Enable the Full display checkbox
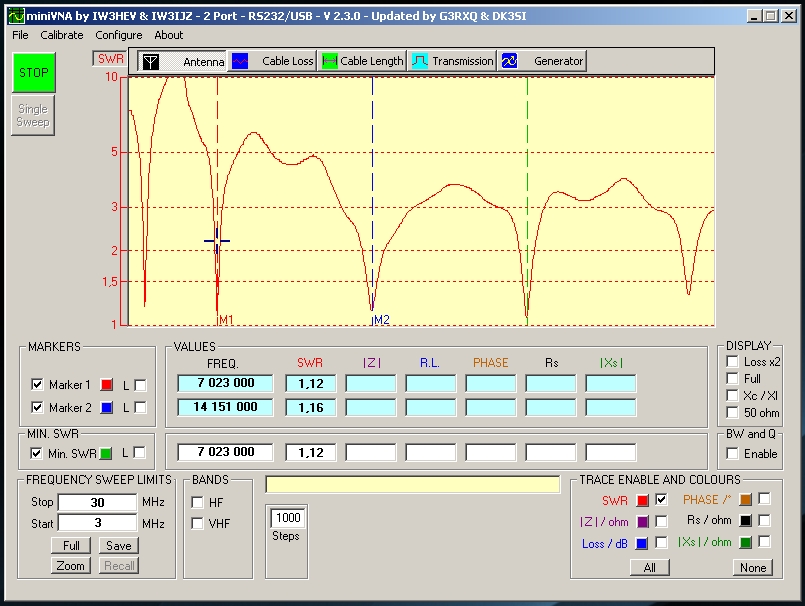Image resolution: width=805 pixels, height=606 pixels. tap(733, 378)
